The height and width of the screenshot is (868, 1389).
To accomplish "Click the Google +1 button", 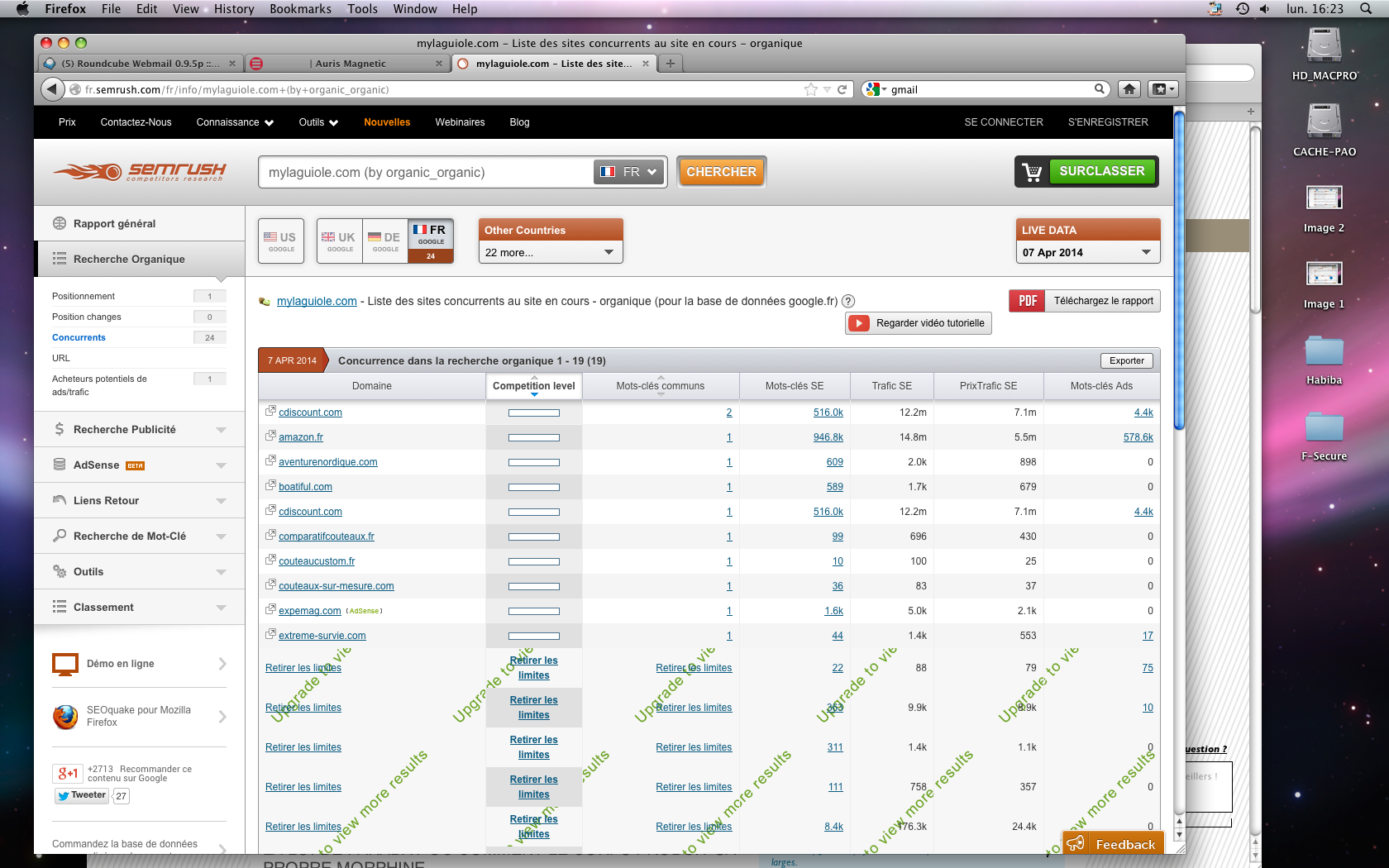I will point(68,774).
